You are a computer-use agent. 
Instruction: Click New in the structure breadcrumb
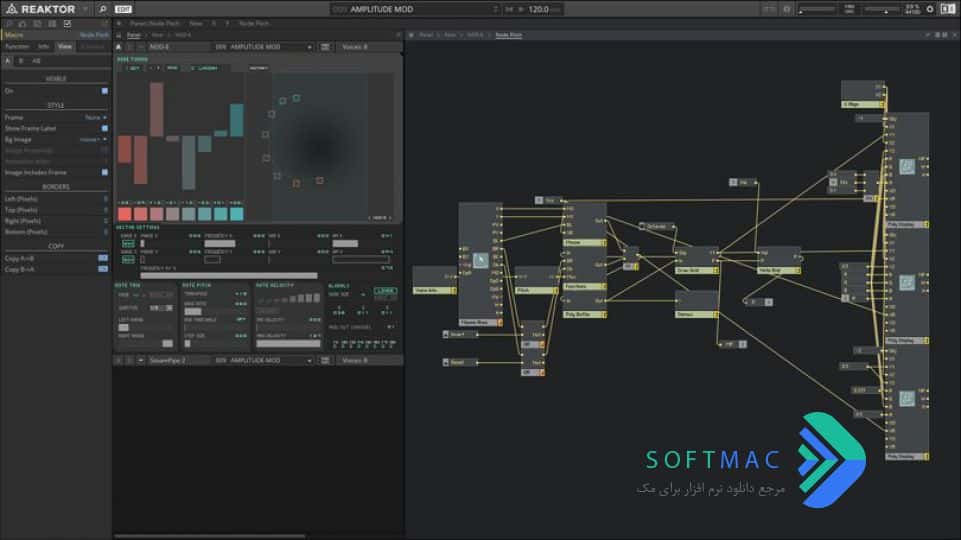coord(450,35)
